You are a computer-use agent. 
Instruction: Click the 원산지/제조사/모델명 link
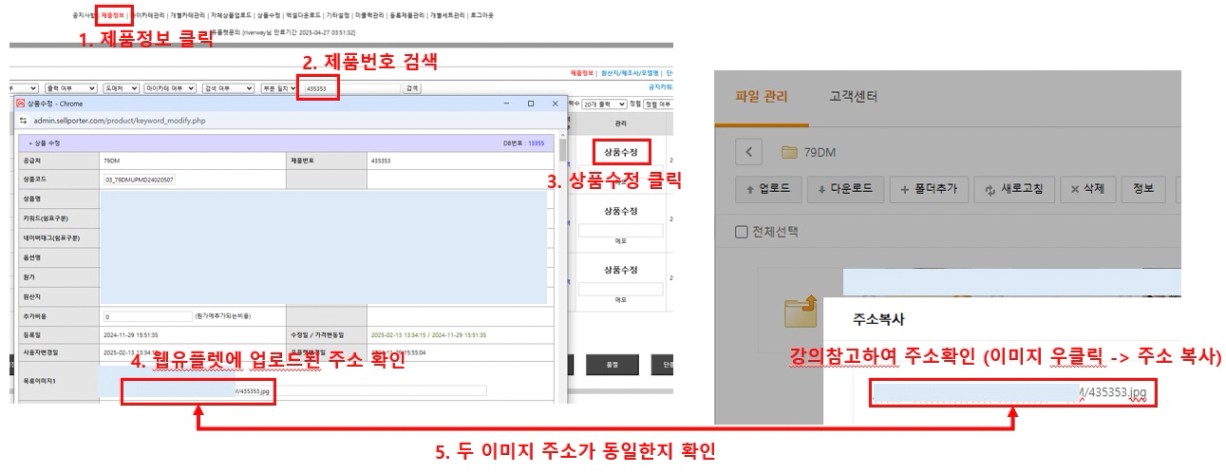pos(630,73)
